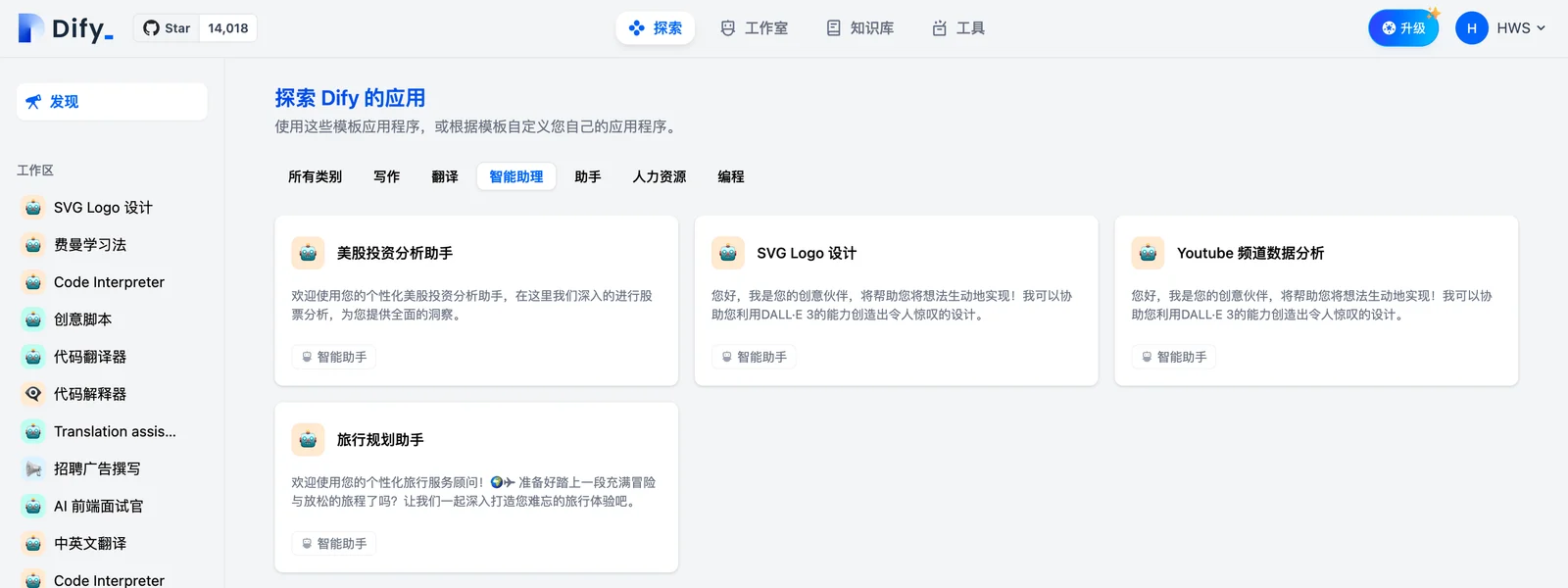This screenshot has width=1568, height=588.
Task: Open AI 前端面试官 workspace item
Action: tap(98, 506)
